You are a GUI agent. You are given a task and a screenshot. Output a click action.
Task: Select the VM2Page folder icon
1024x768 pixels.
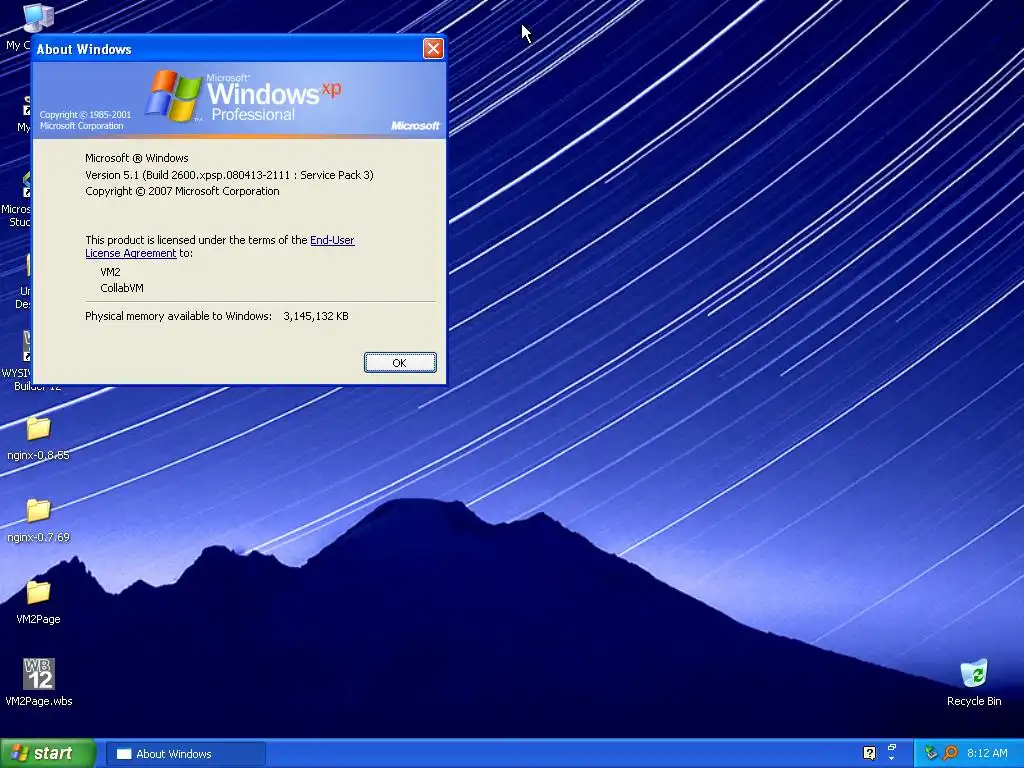[x=38, y=602]
